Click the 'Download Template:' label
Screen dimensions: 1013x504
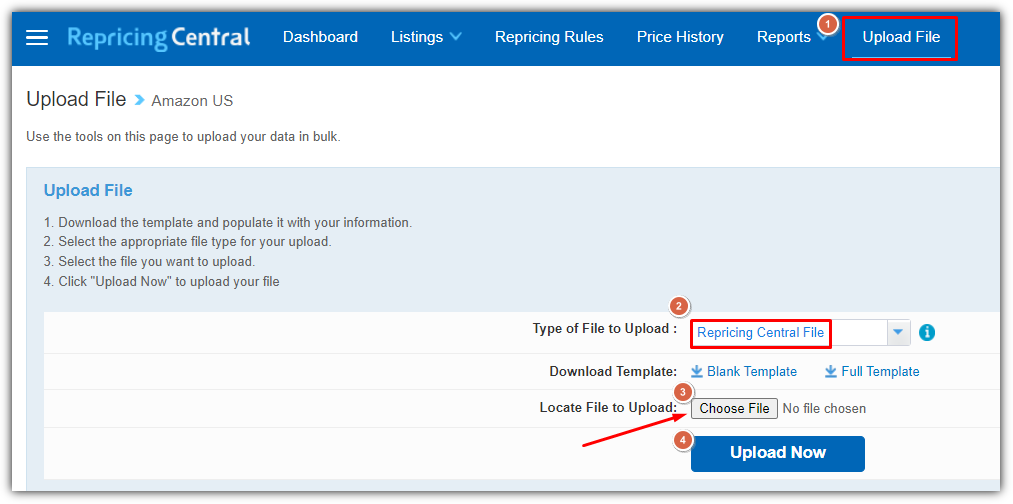[613, 372]
